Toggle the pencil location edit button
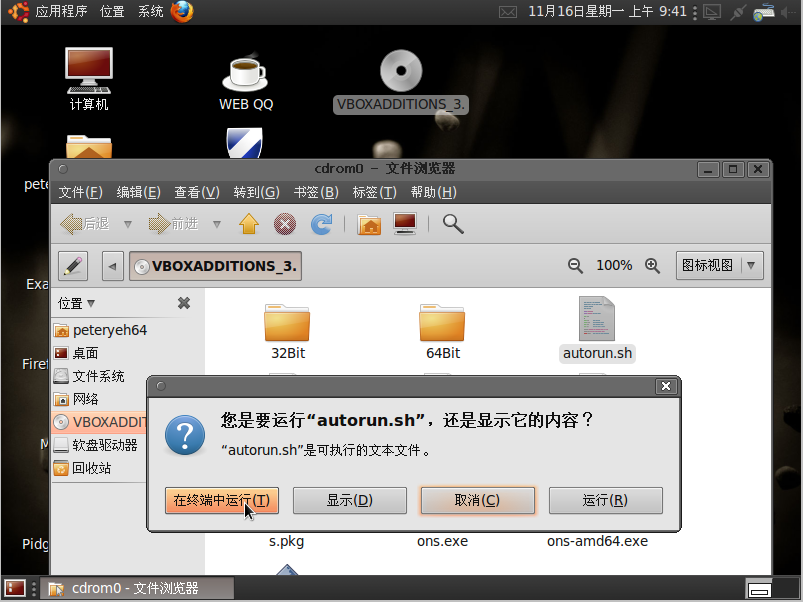This screenshot has height=602, width=803. pos(73,266)
